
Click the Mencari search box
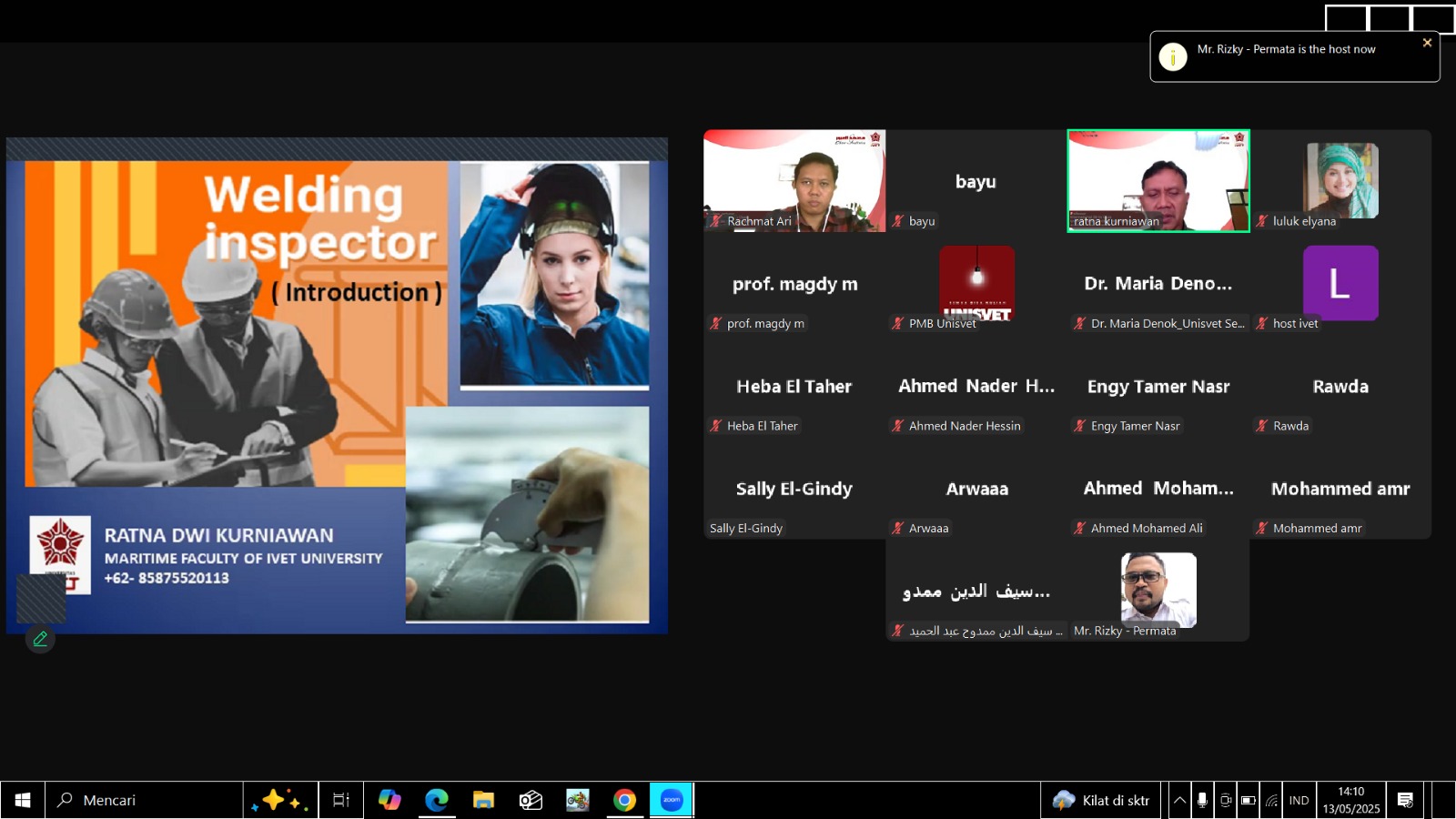tap(144, 800)
